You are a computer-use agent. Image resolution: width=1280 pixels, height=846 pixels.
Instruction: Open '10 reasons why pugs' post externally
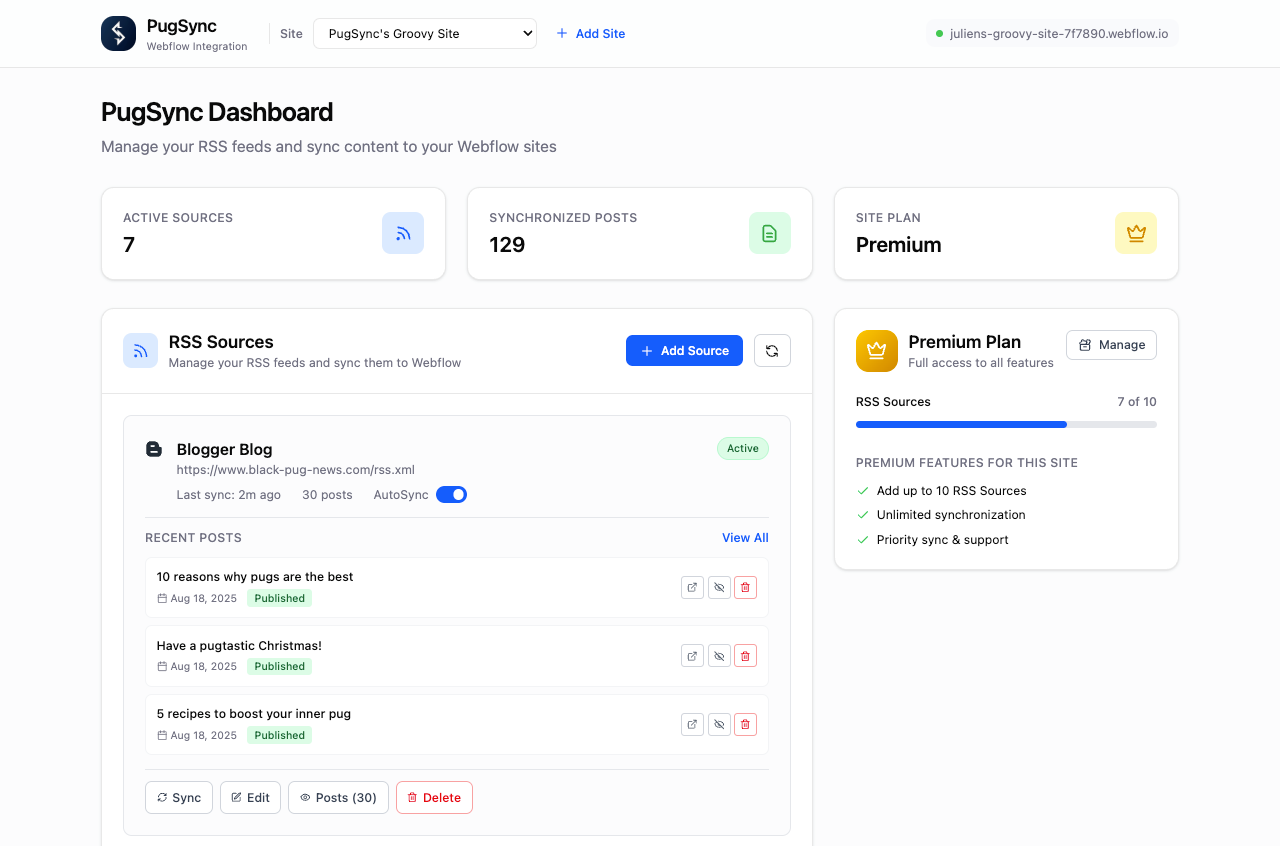tap(692, 587)
